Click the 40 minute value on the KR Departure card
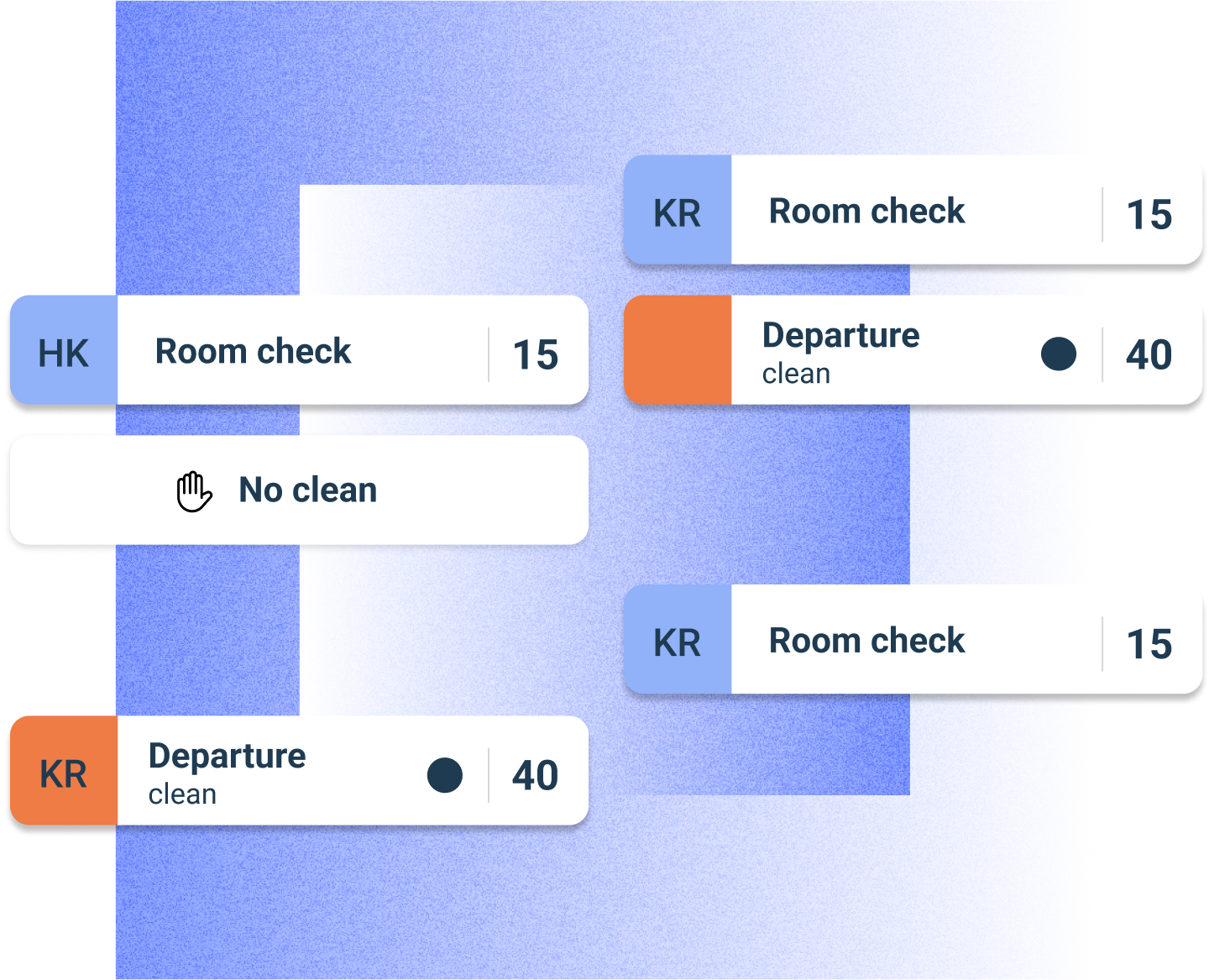1209x980 pixels. 536,775
